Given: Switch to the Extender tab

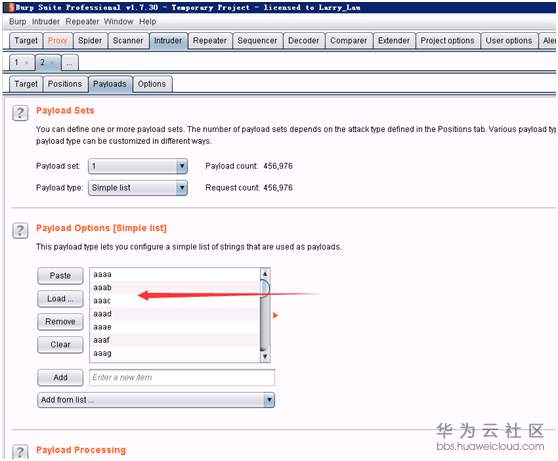Looking at the screenshot, I should 394,41.
